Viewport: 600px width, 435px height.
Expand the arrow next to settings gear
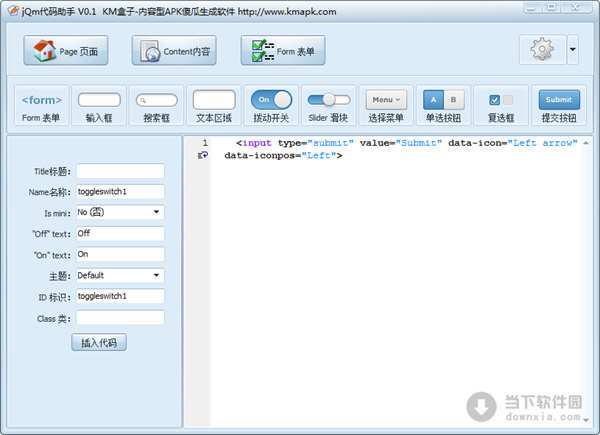tap(572, 50)
